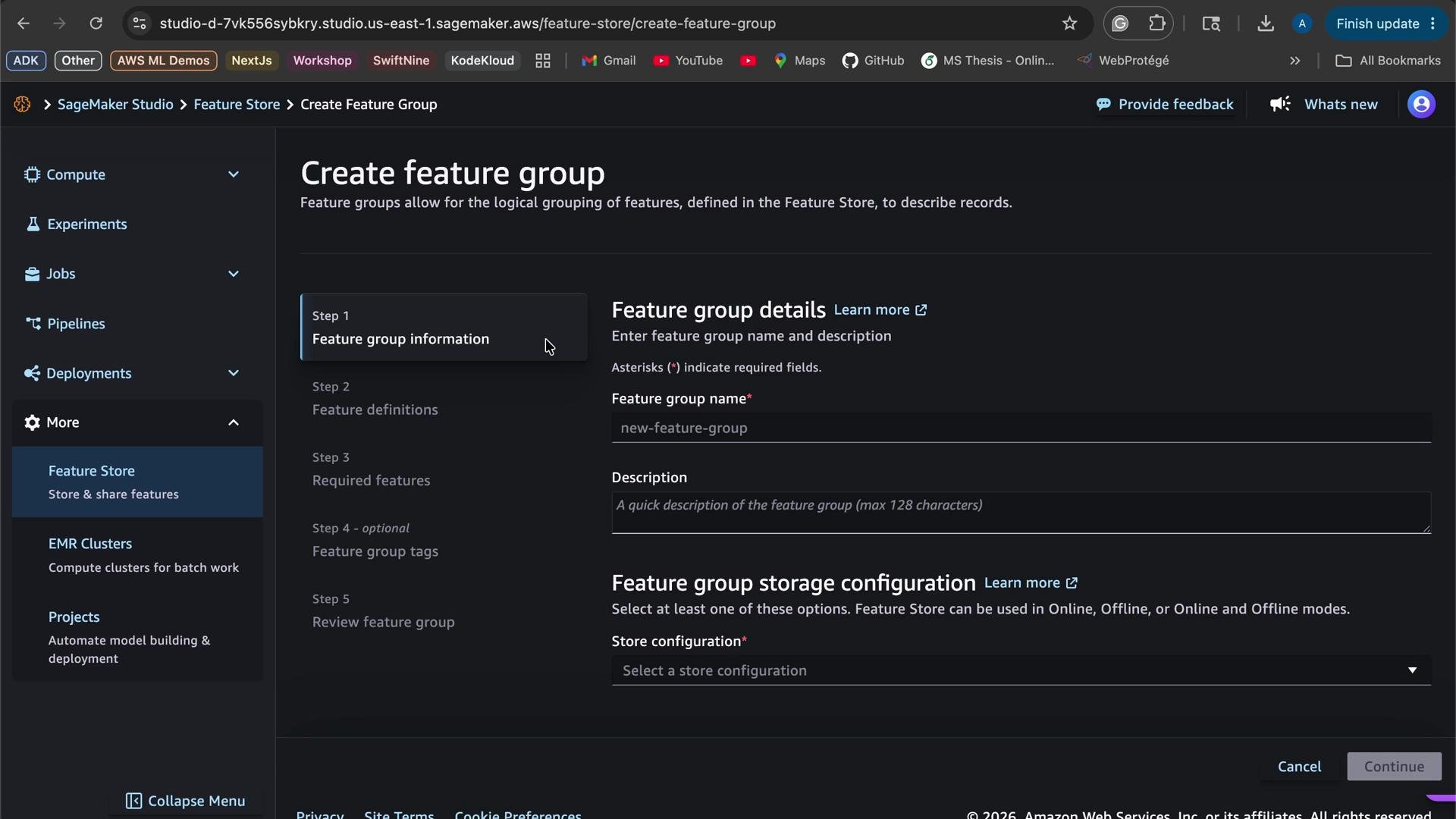Go to Feature Store breadcrumb
Screen dimensions: 1456x819
[237, 105]
